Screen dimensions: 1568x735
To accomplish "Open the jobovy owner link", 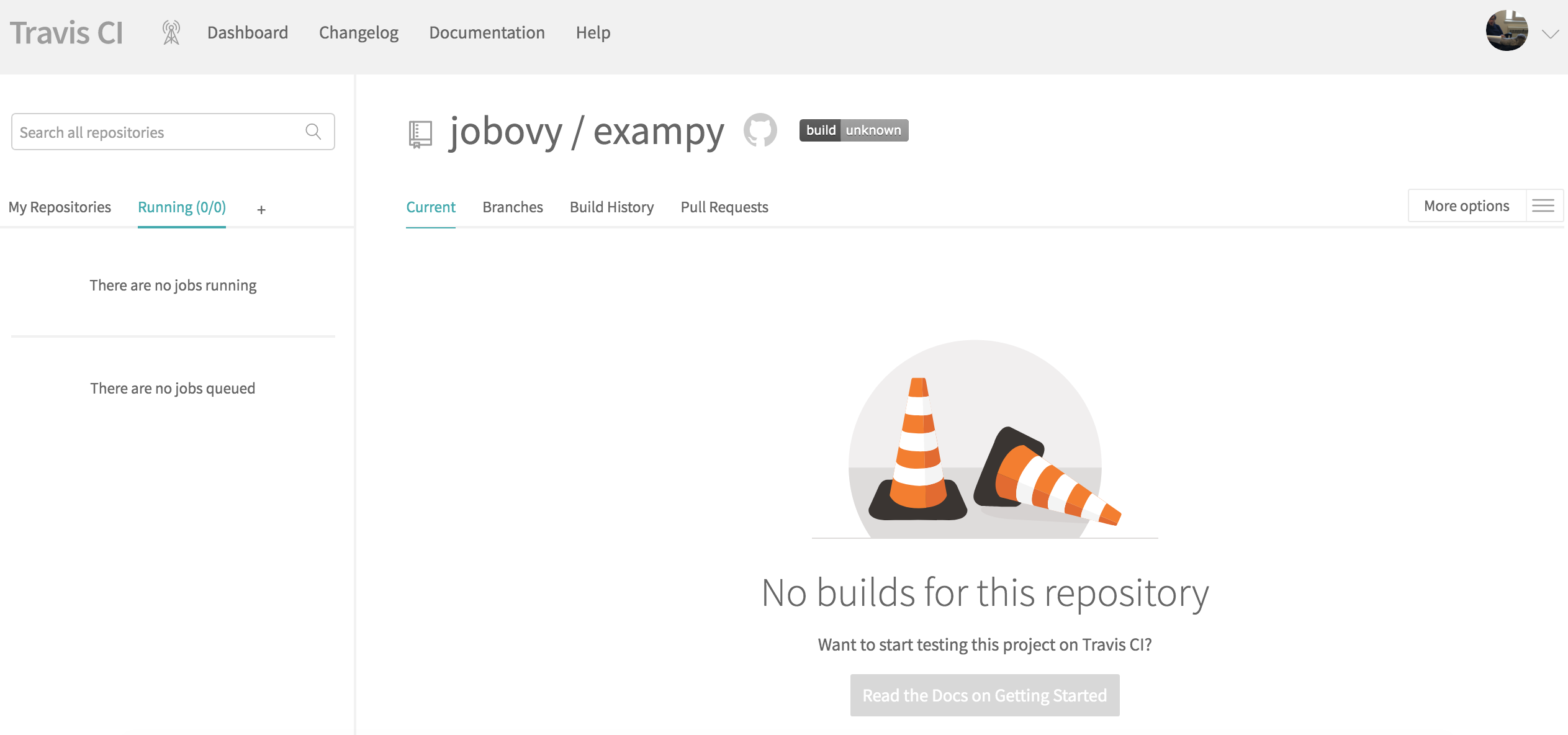I will pyautogui.click(x=506, y=131).
